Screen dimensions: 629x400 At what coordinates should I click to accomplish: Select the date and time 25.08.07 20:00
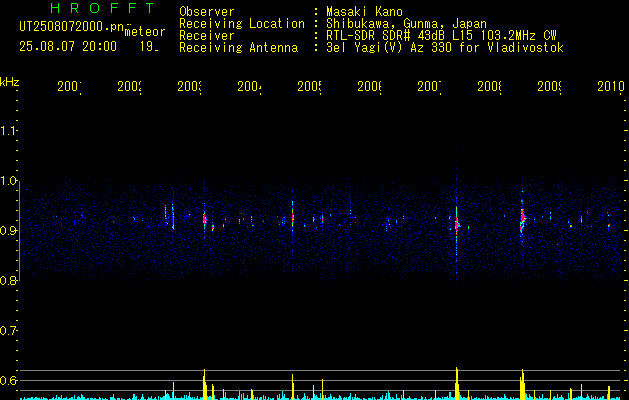point(68,47)
